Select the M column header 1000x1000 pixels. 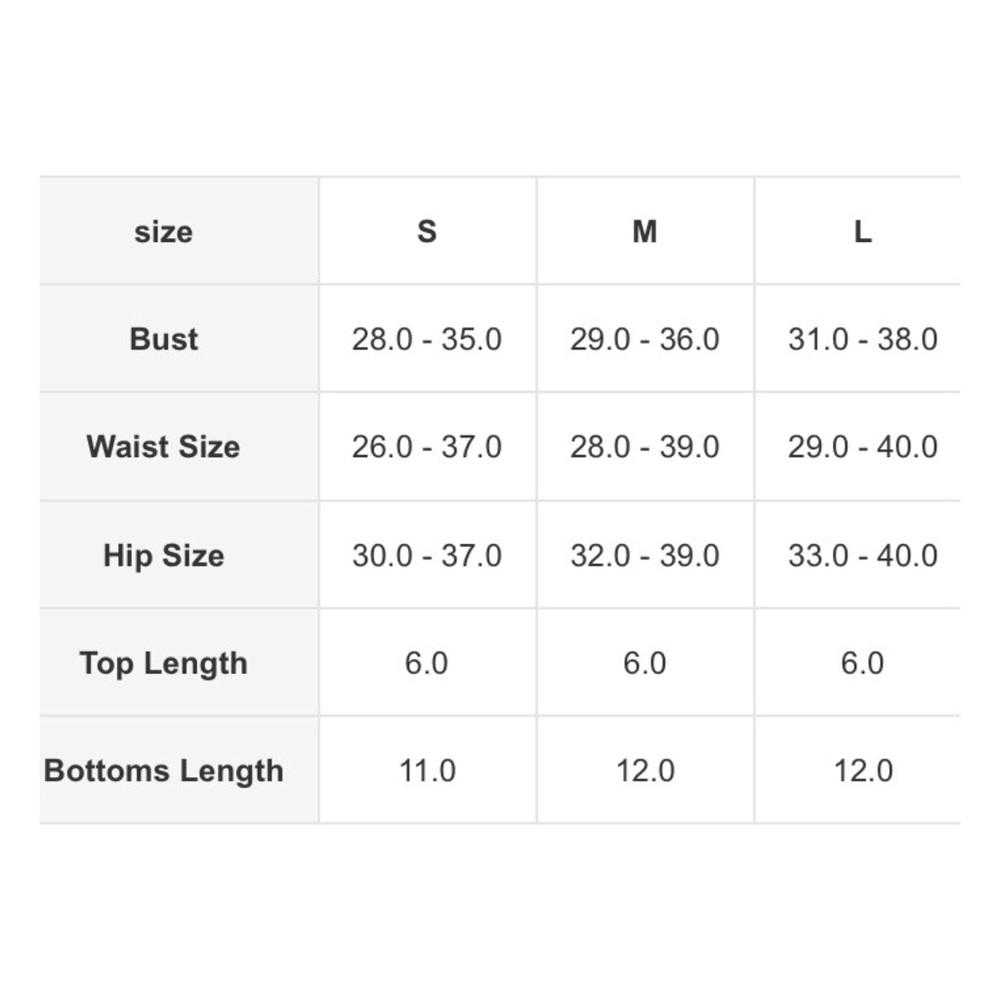point(645,232)
